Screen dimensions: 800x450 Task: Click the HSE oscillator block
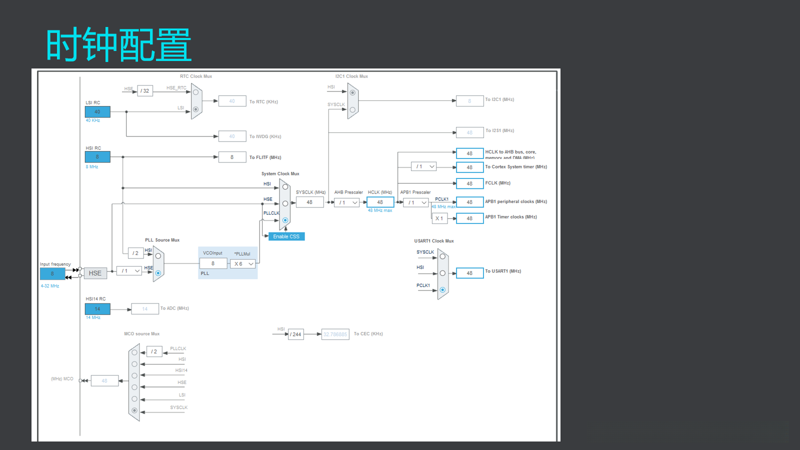95,273
